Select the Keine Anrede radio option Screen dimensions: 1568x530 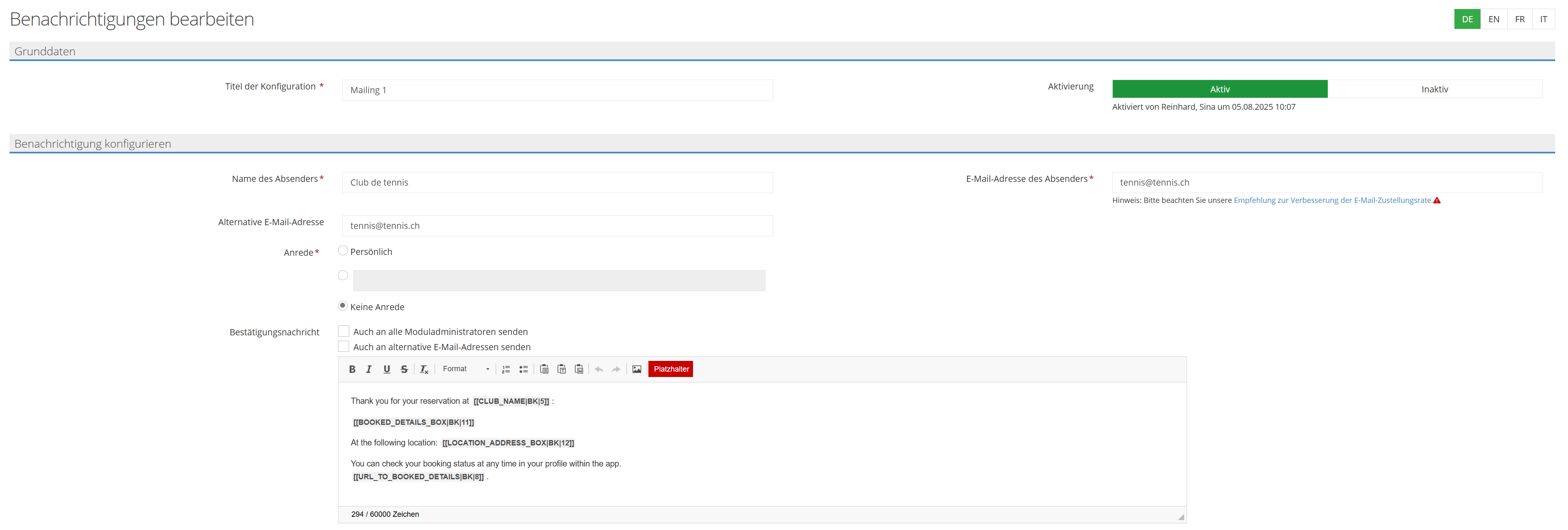pos(343,306)
